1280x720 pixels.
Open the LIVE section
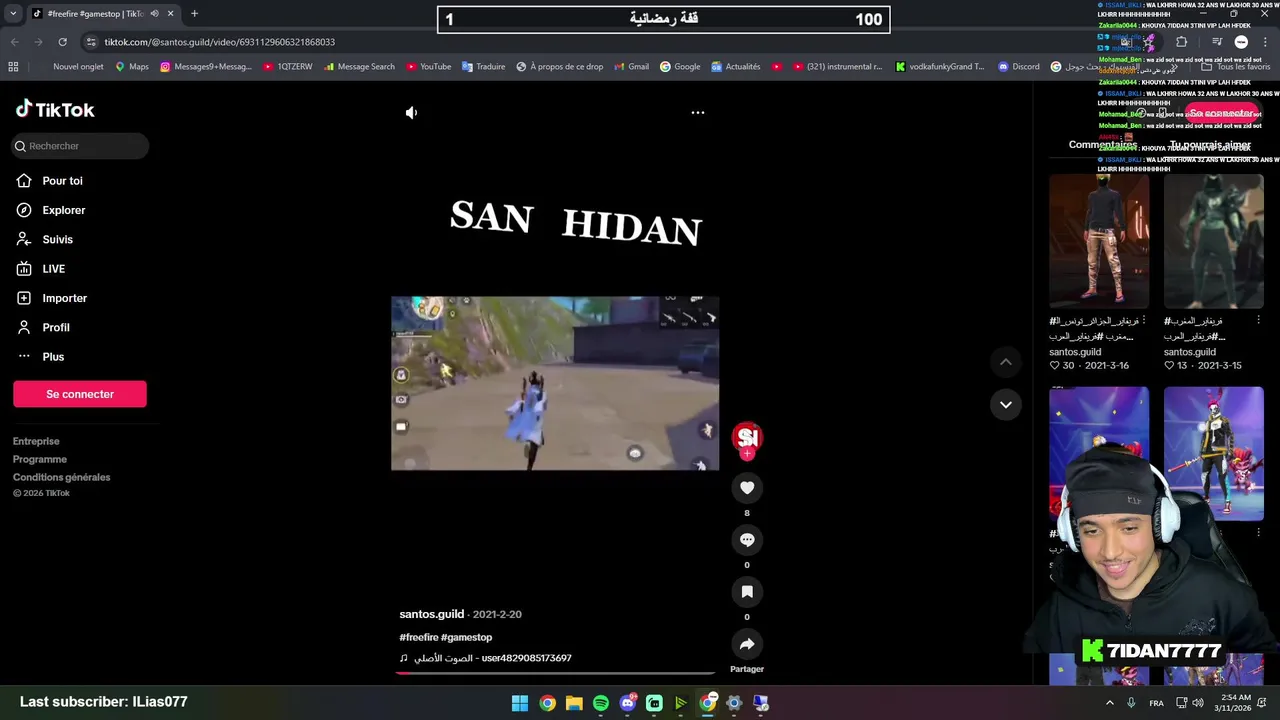(53, 269)
